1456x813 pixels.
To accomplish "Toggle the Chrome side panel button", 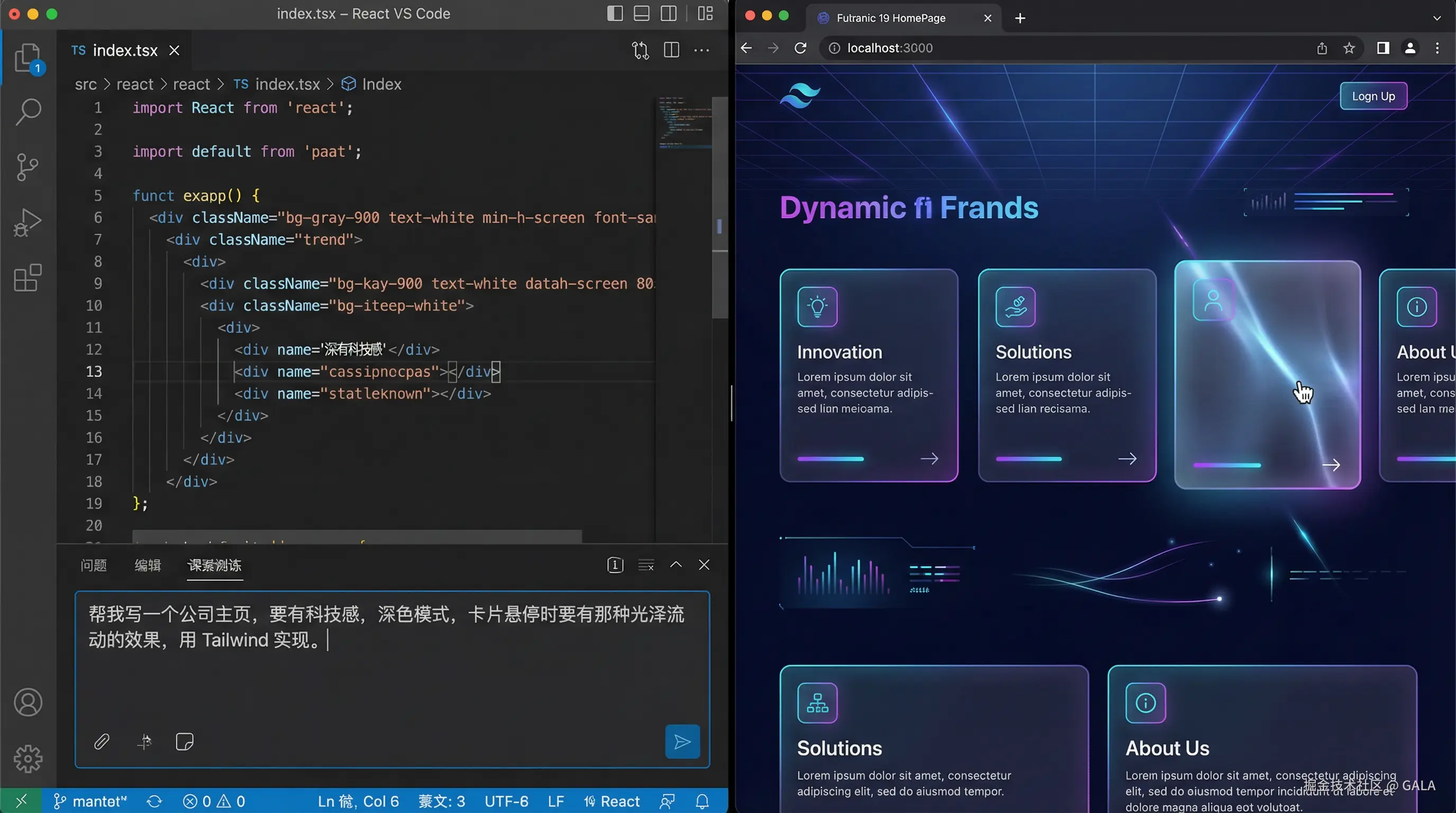I will [x=1382, y=48].
